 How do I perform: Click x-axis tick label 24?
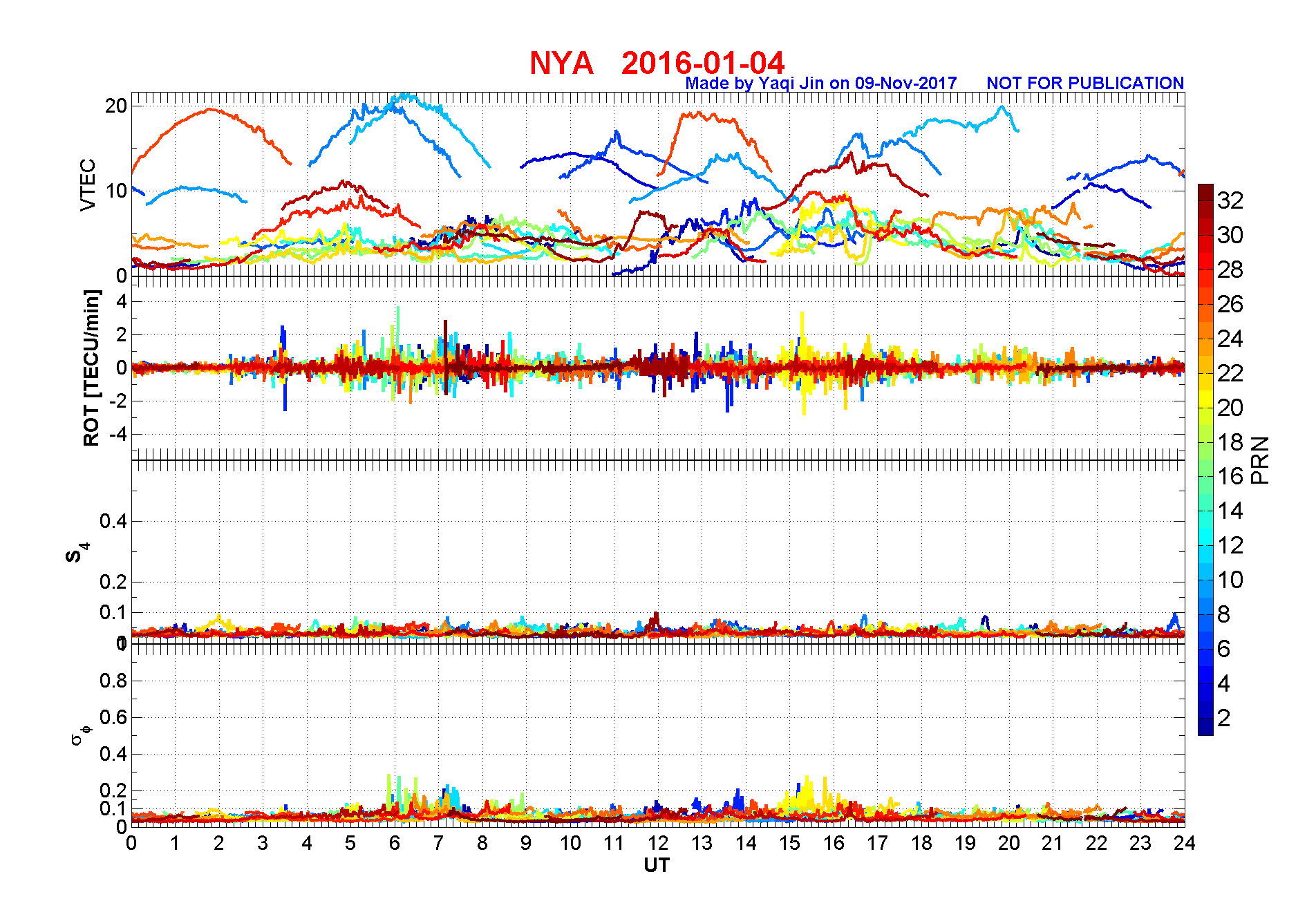1185,843
